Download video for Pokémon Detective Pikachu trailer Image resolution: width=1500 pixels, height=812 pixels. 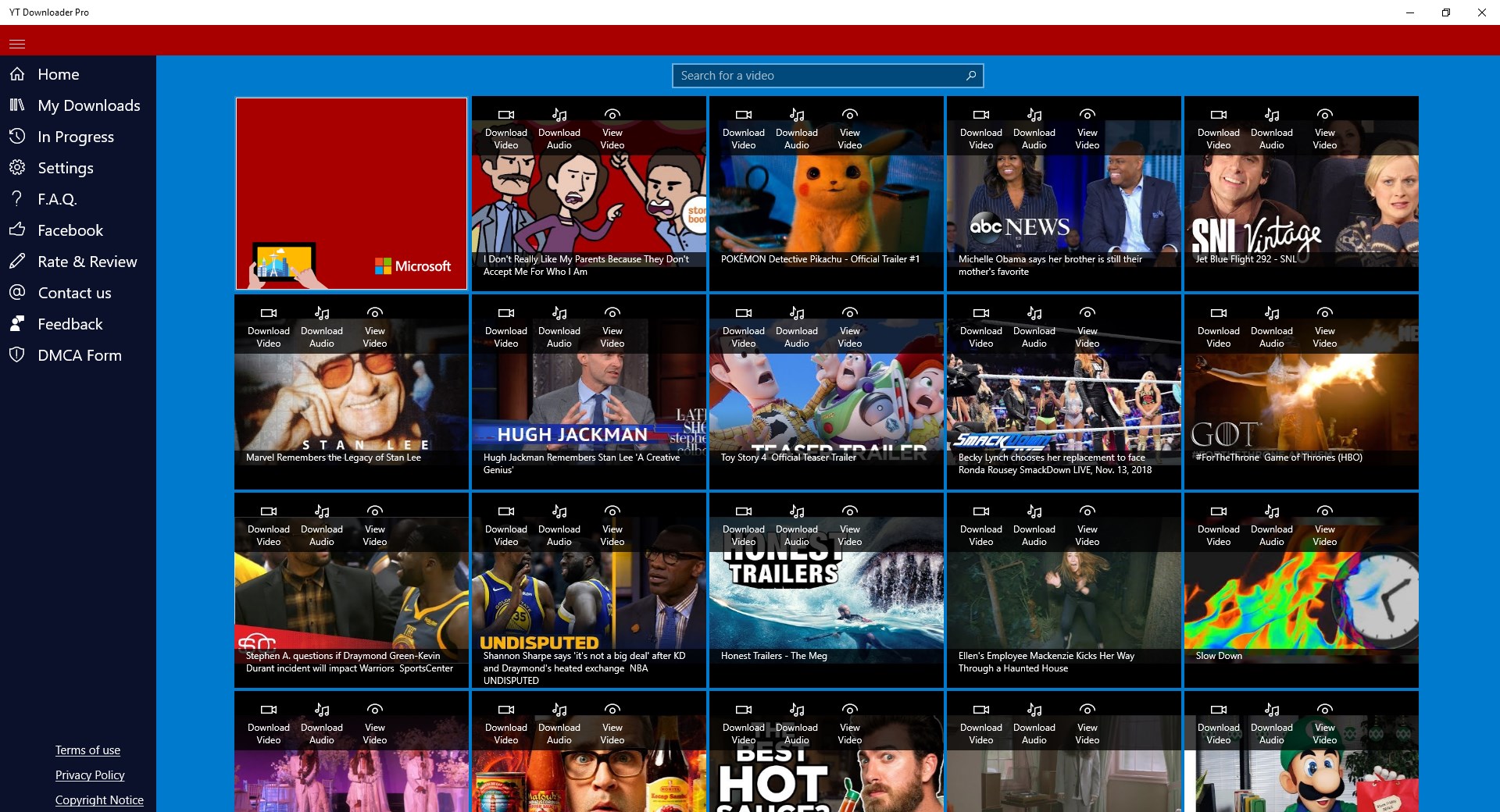pos(744,130)
